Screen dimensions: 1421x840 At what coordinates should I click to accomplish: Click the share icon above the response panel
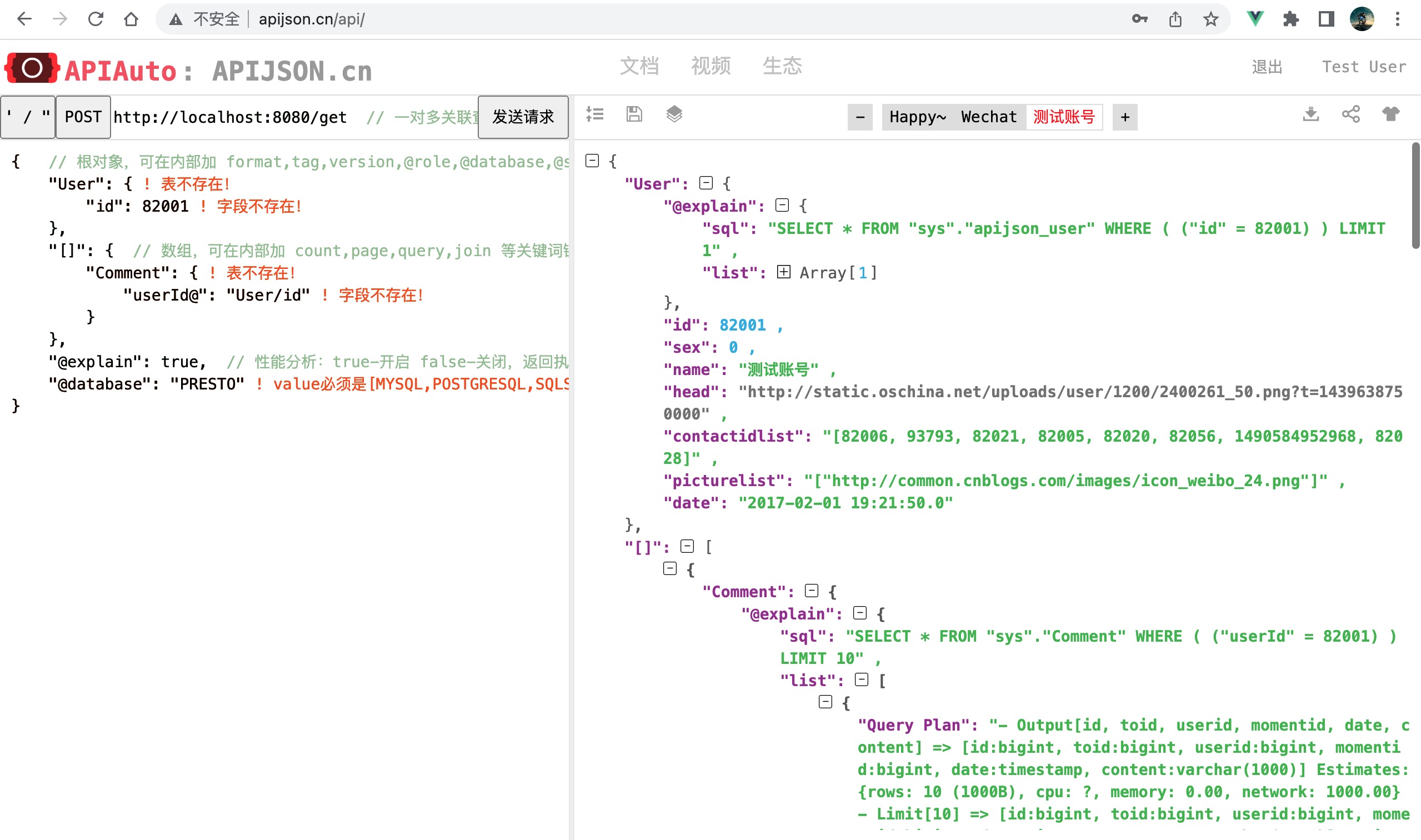click(x=1352, y=114)
